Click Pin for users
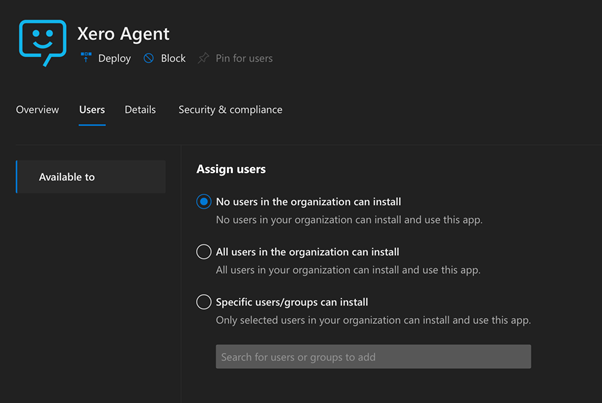Image resolution: width=602 pixels, height=403 pixels. point(244,58)
